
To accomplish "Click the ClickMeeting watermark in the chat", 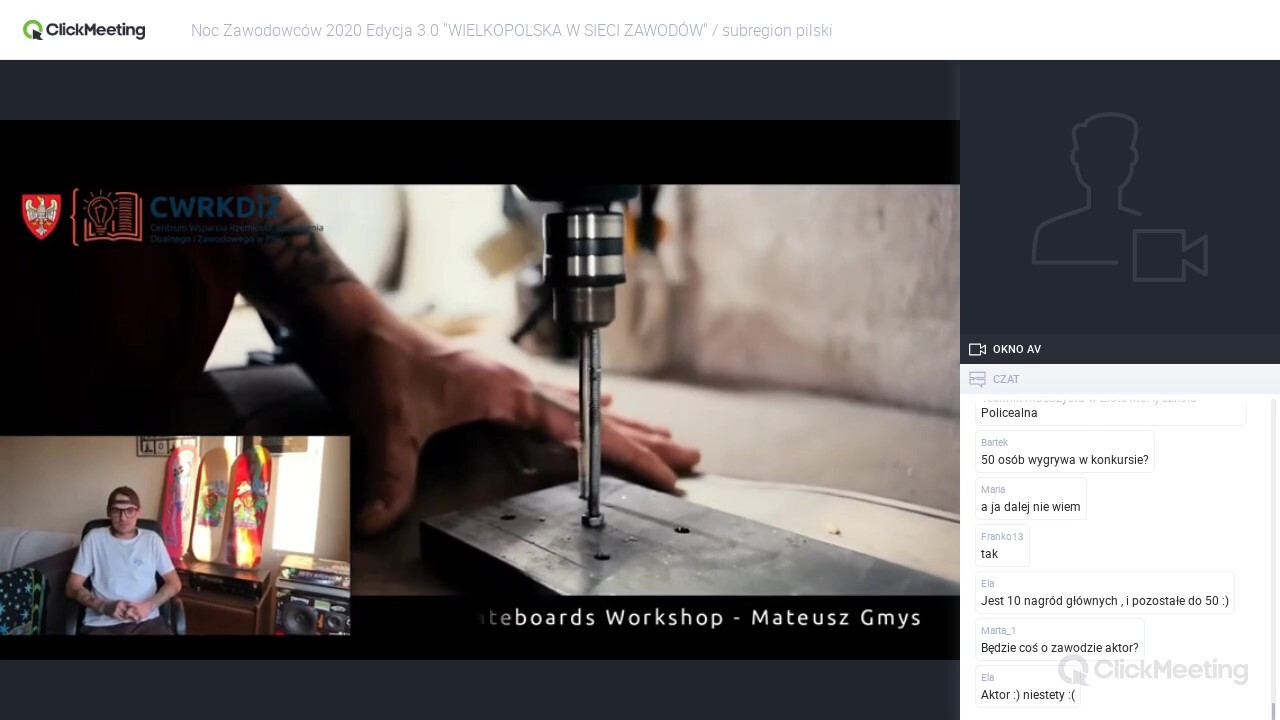I will pos(1152,669).
